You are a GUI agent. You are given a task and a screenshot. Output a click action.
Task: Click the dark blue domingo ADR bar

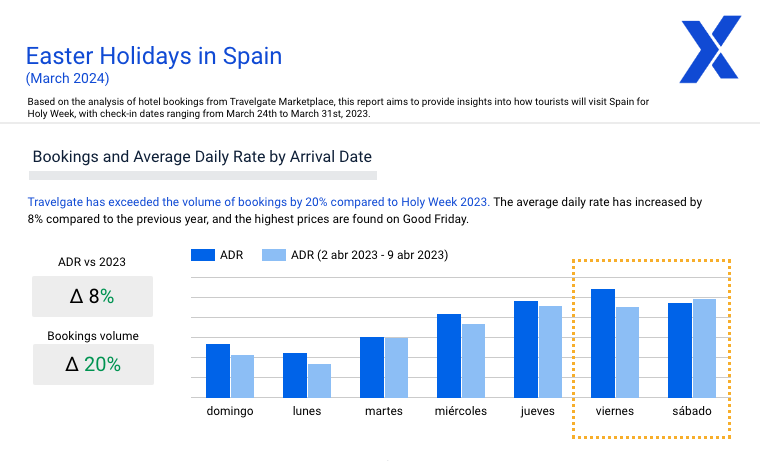pos(218,370)
